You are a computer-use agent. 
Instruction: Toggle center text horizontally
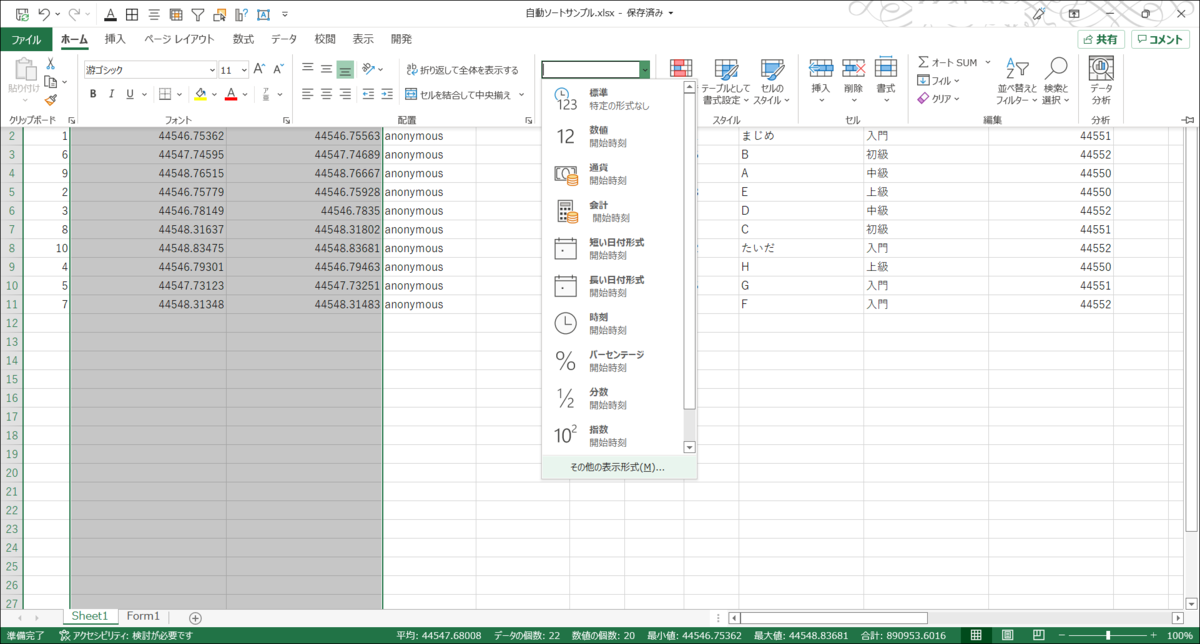(x=326, y=95)
